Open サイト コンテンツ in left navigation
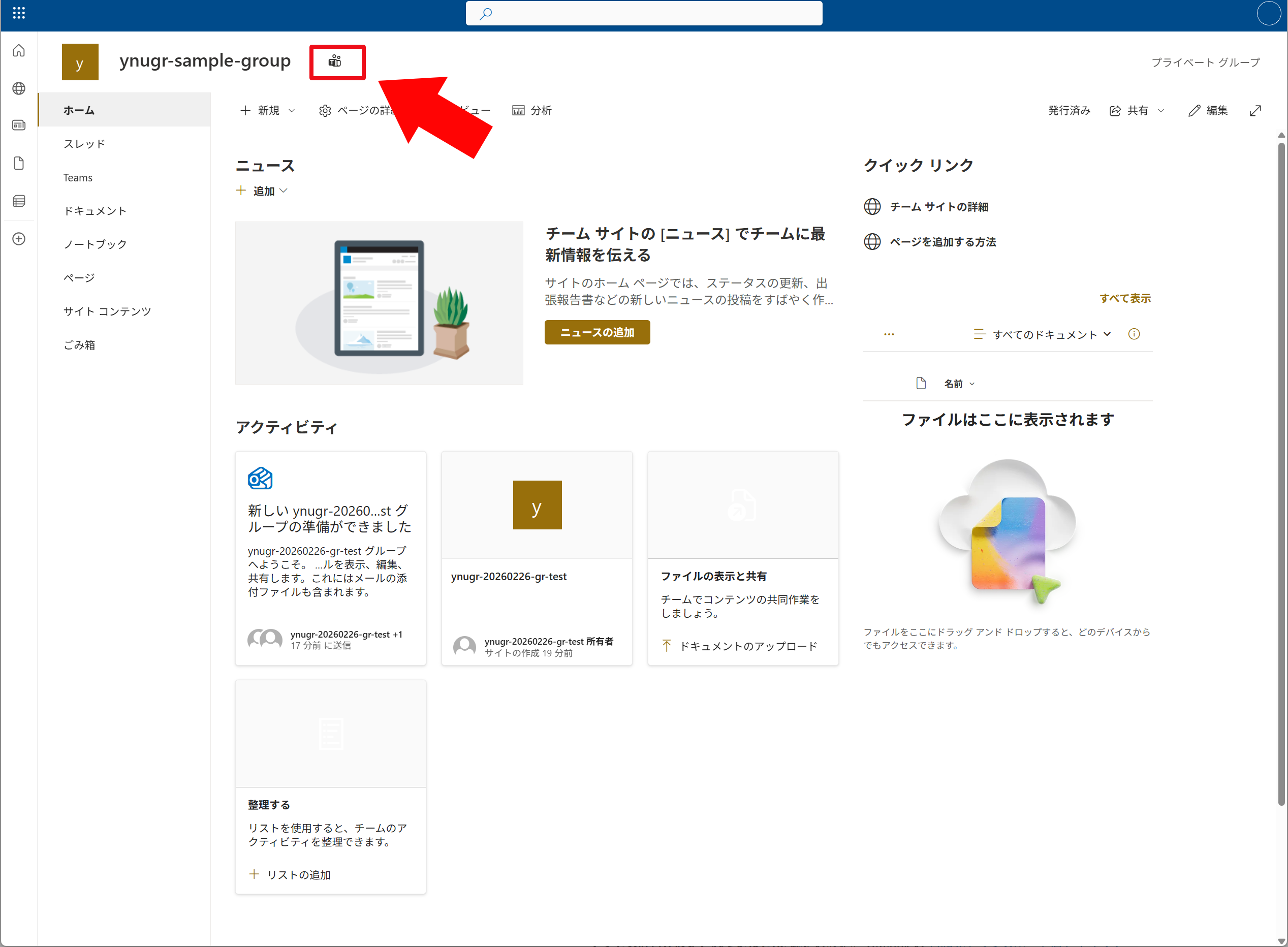 click(x=107, y=311)
